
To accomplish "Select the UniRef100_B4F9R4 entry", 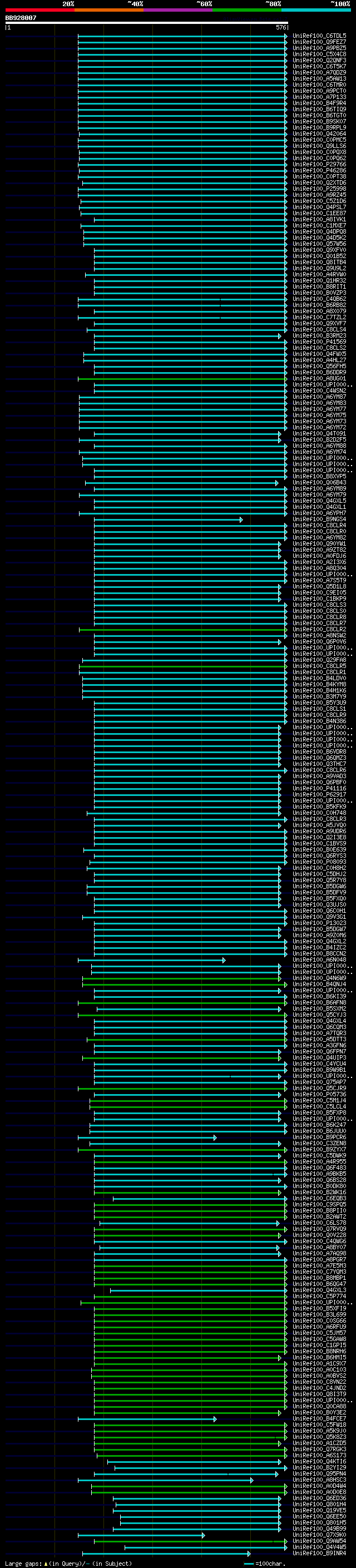I will pyautogui.click(x=319, y=103).
